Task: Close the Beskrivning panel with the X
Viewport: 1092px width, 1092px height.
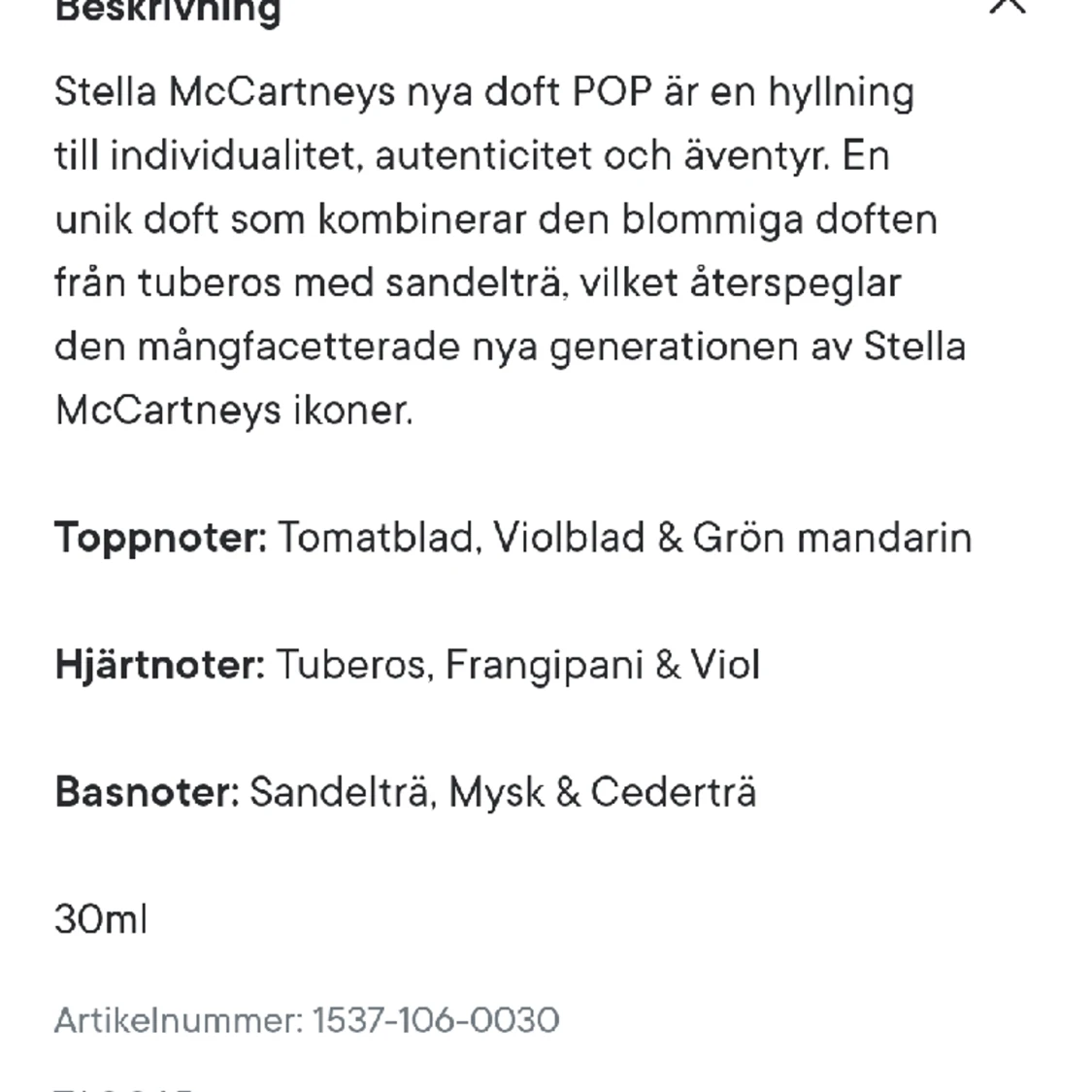Action: point(1007,6)
